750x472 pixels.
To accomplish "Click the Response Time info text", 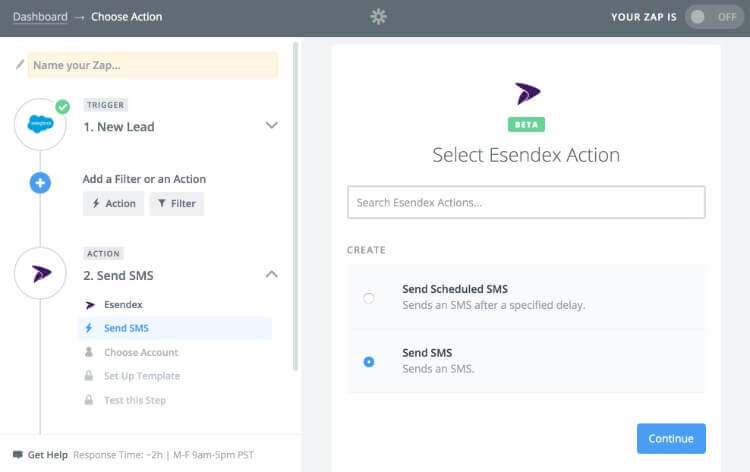I will pos(164,455).
